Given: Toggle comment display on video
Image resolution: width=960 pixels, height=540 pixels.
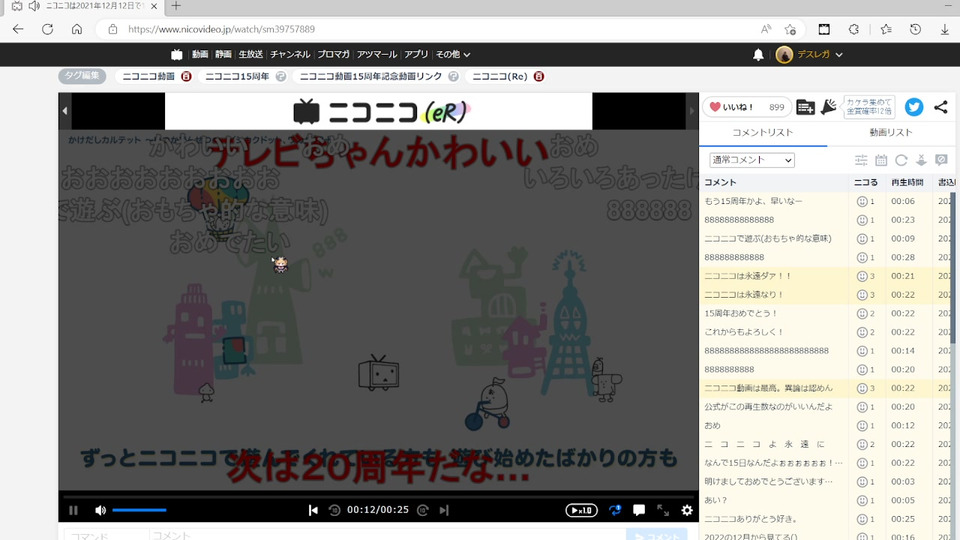Looking at the screenshot, I should 639,510.
